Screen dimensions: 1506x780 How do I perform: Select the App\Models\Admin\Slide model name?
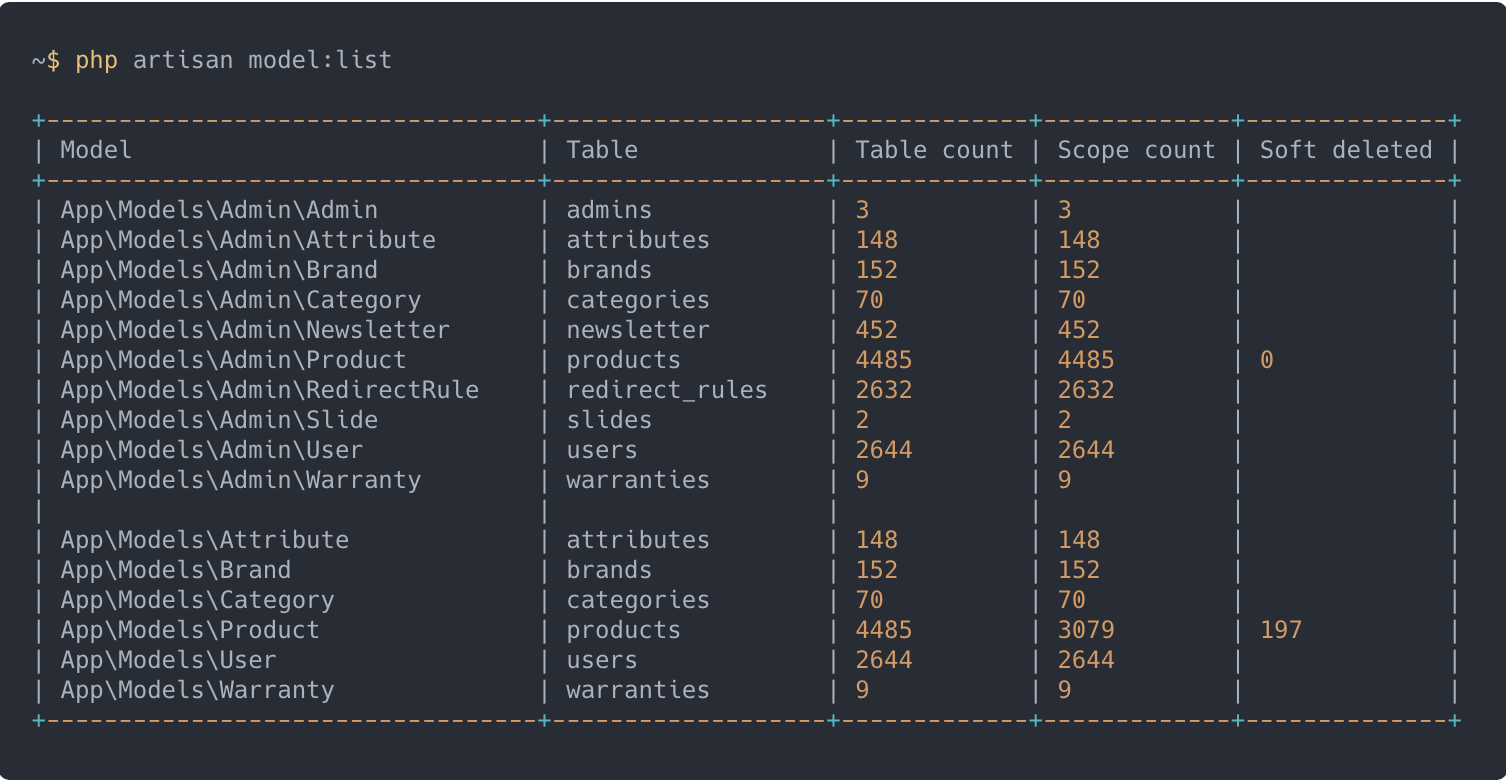(219, 420)
